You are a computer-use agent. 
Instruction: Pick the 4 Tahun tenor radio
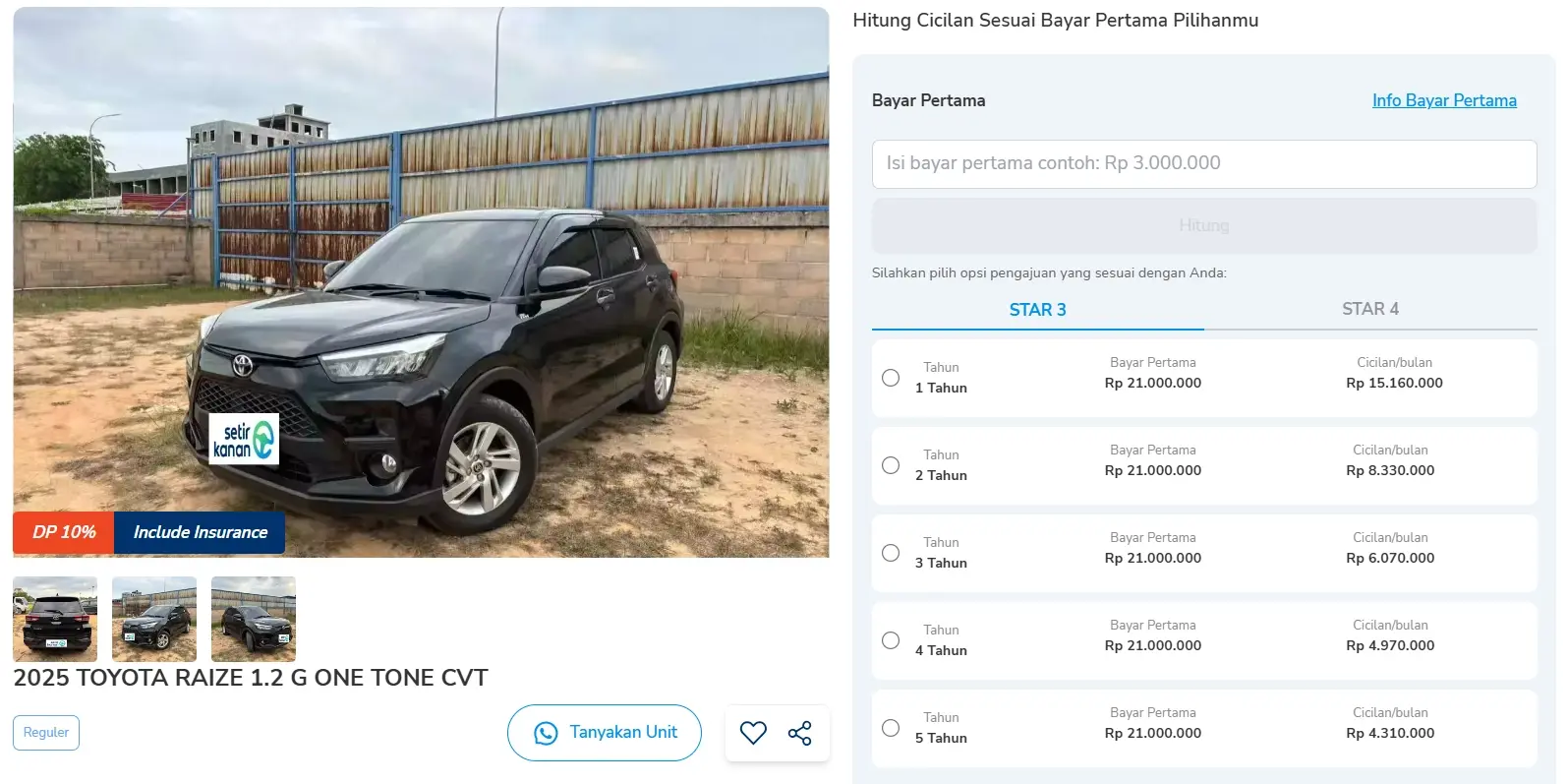coord(891,640)
